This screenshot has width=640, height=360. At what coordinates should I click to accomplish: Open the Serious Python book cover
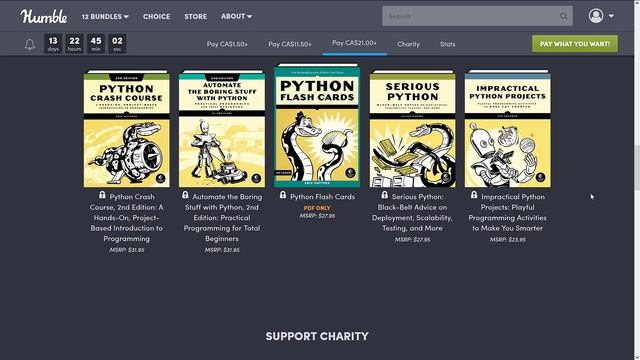[x=412, y=129]
